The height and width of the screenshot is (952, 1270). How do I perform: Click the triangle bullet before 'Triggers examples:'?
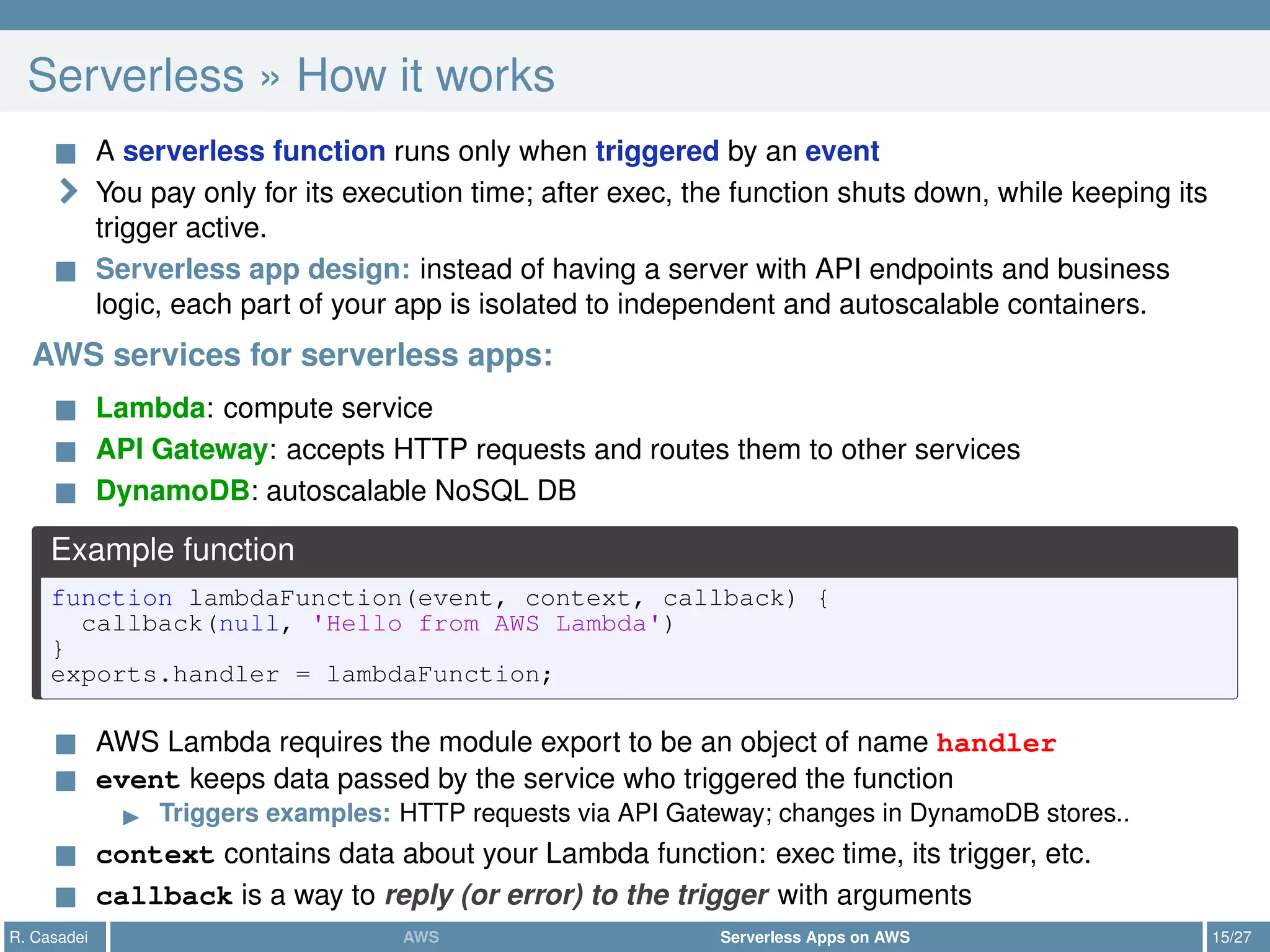131,818
